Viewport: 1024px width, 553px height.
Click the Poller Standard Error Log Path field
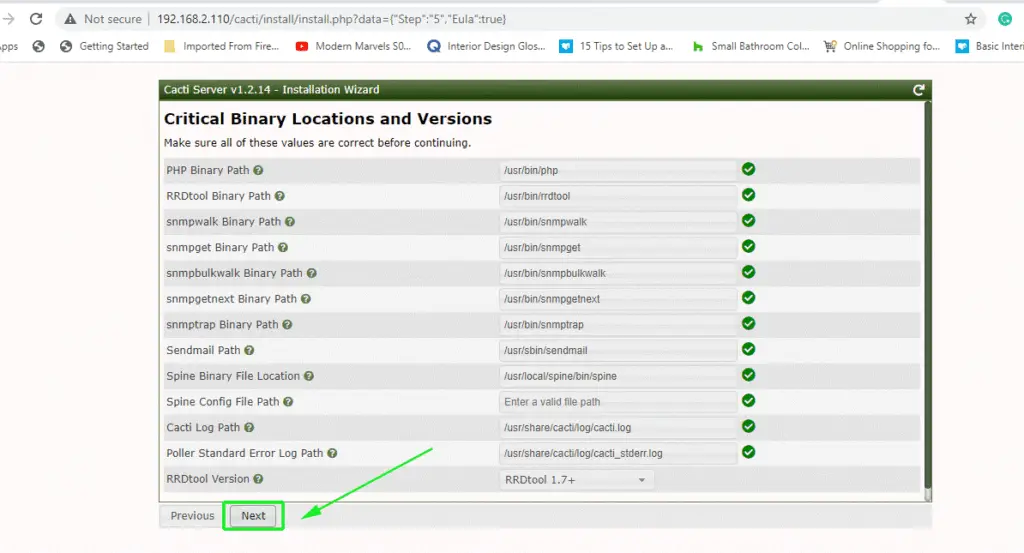618,453
